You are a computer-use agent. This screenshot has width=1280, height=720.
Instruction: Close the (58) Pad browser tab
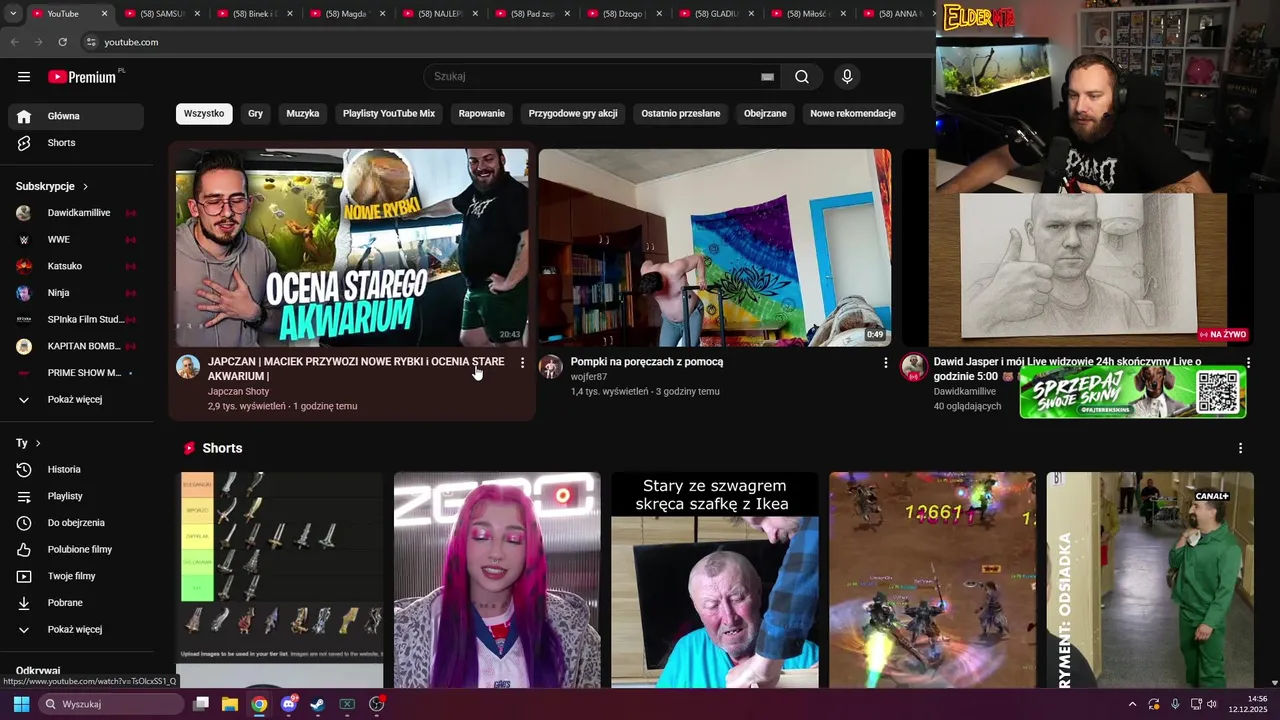tap(567, 14)
